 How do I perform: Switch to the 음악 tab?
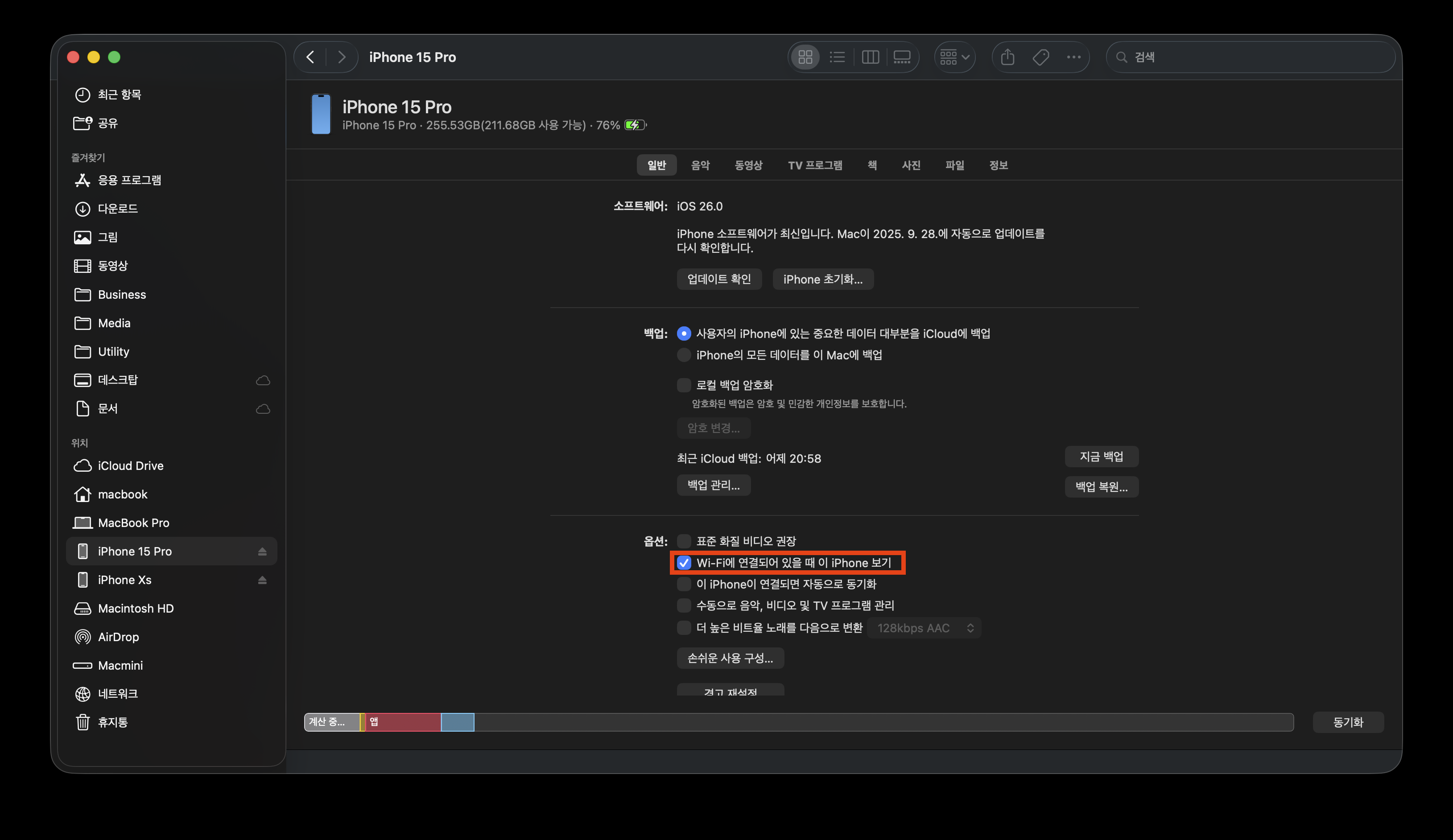click(x=700, y=165)
